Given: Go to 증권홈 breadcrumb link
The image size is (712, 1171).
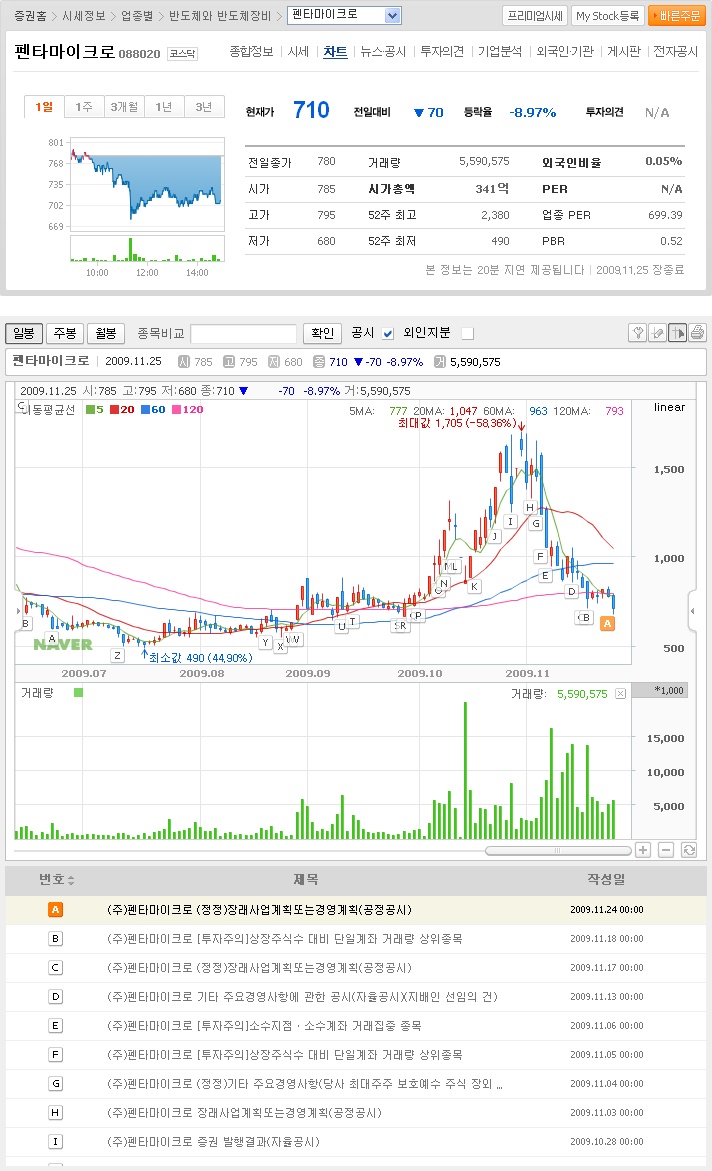Looking at the screenshot, I should [31, 16].
